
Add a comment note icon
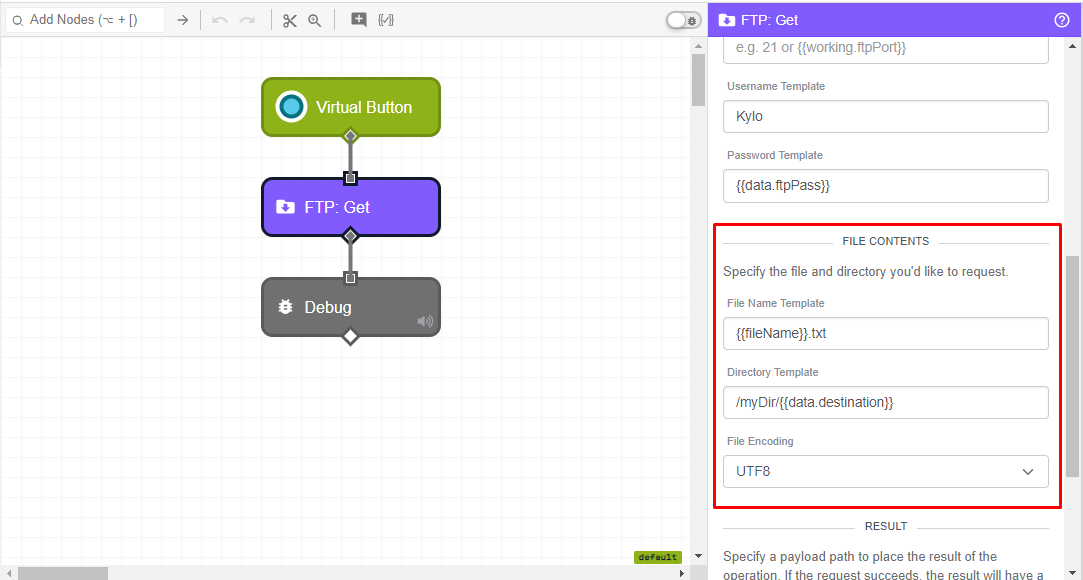(358, 19)
